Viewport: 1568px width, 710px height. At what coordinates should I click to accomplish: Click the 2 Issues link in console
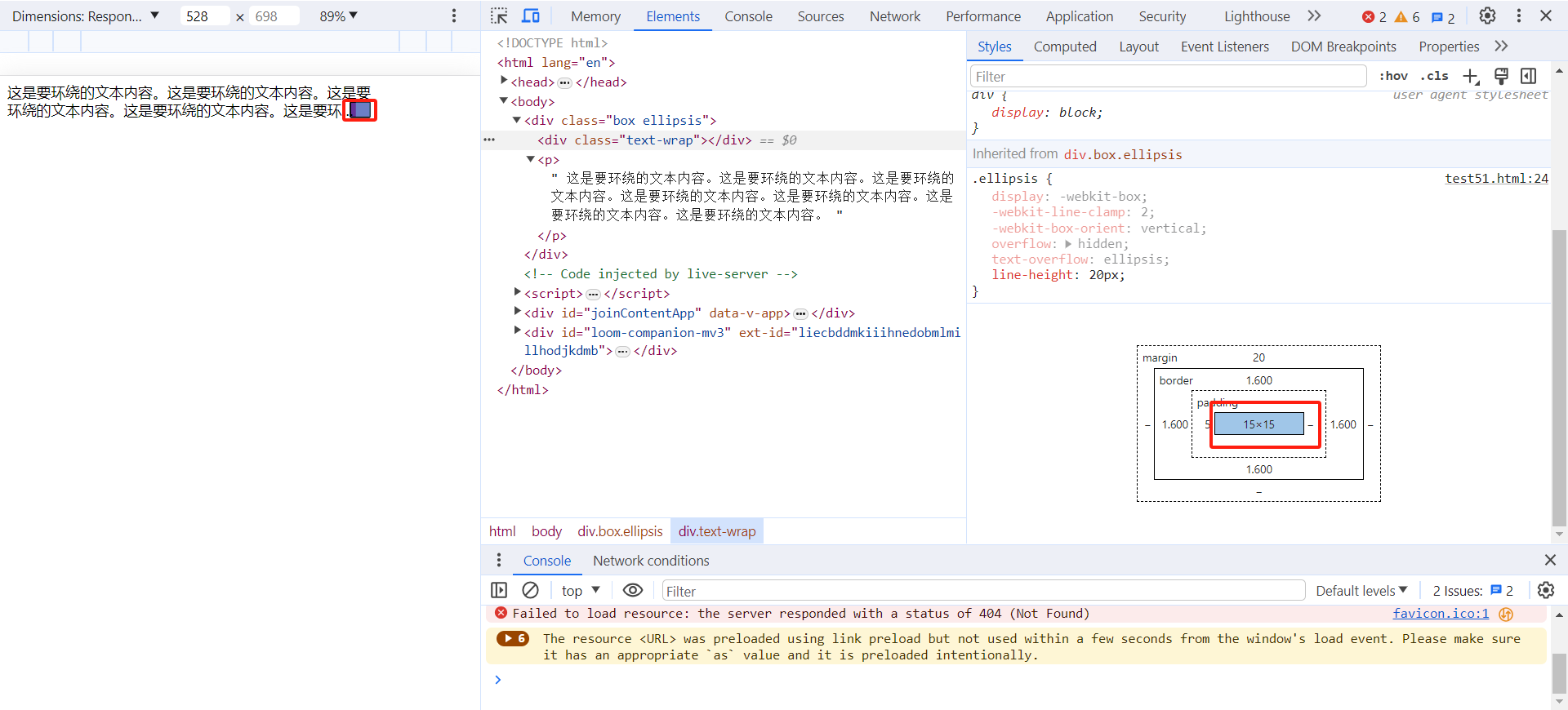[x=1472, y=591]
